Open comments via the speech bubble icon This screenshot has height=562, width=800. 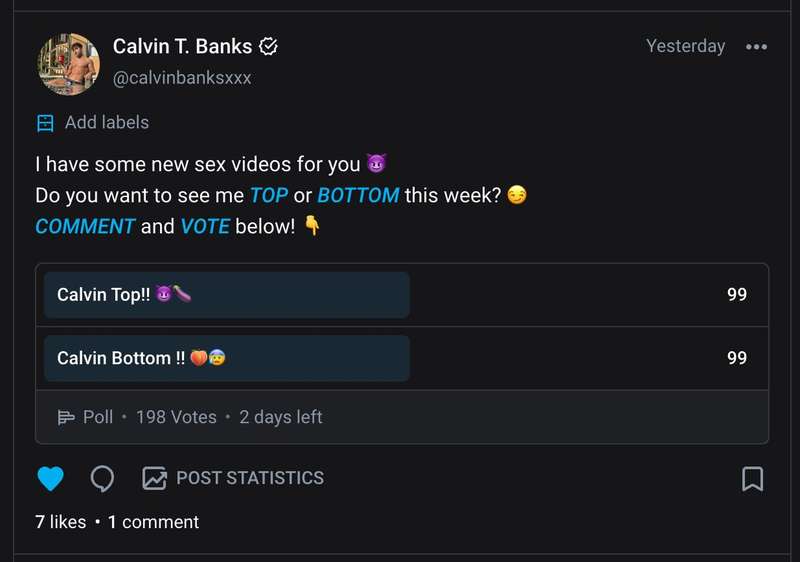click(x=102, y=479)
